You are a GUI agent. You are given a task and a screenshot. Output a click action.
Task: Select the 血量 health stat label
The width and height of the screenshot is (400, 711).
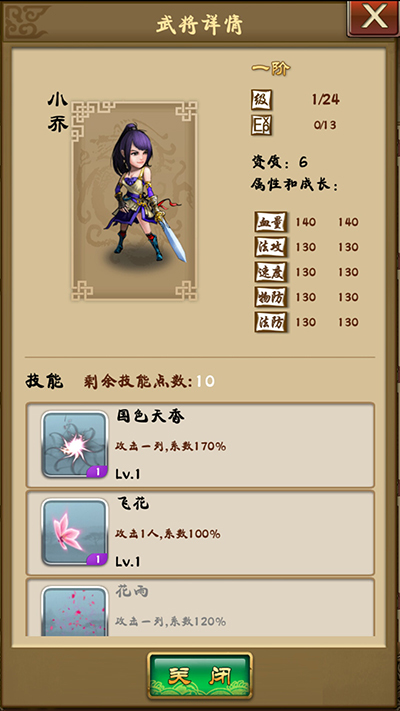click(271, 222)
